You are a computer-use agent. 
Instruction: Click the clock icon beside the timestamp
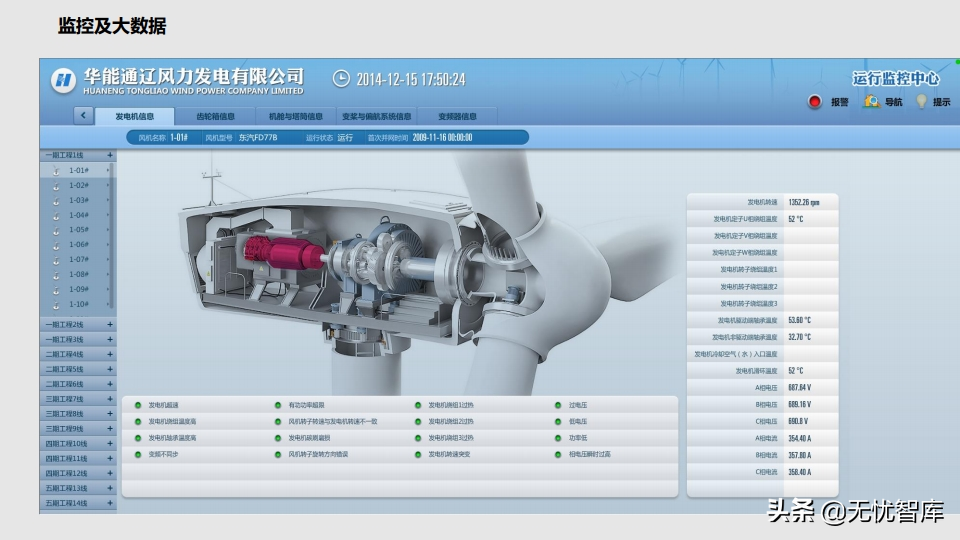(x=341, y=79)
